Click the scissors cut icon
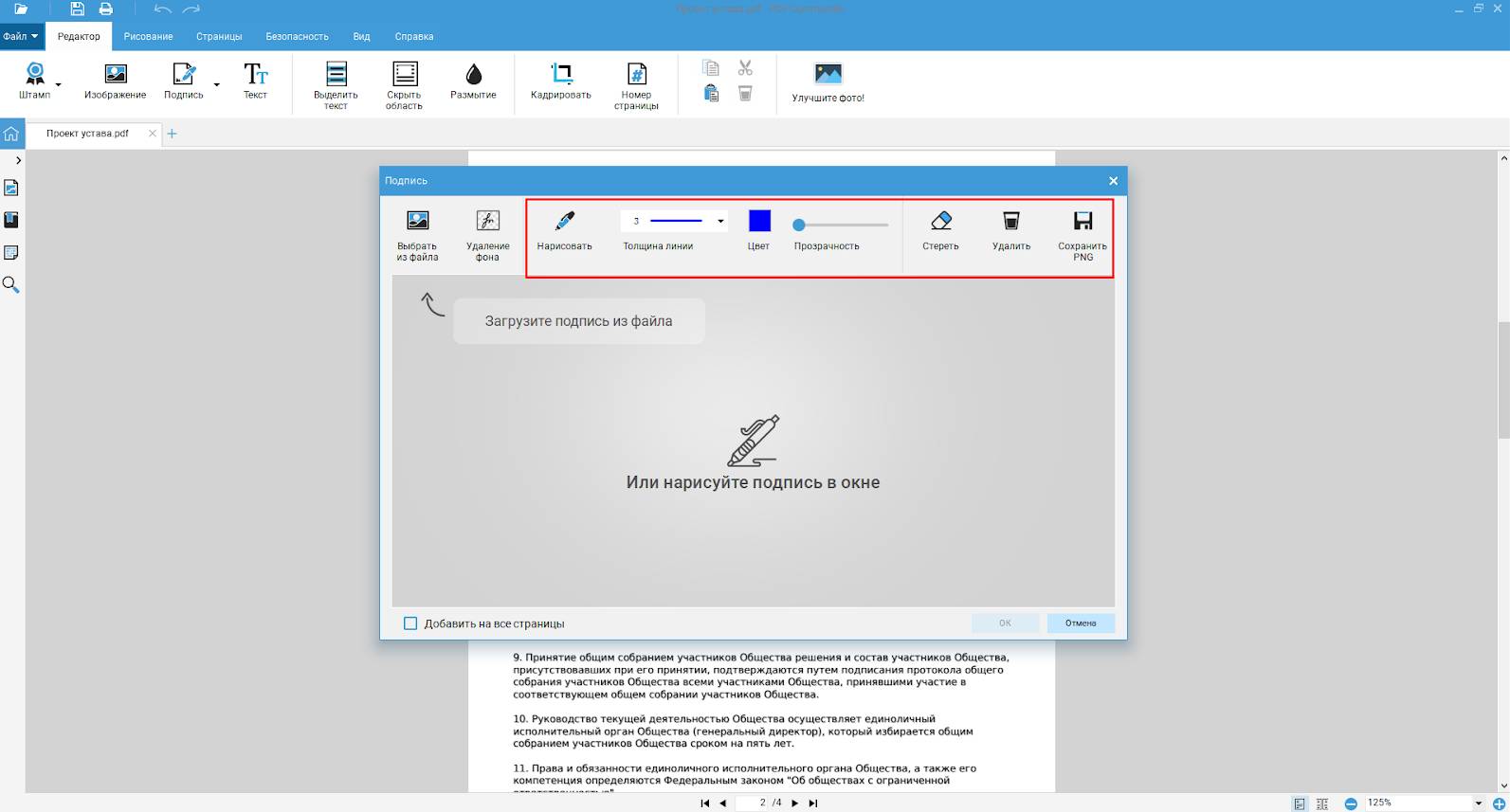 click(745, 68)
